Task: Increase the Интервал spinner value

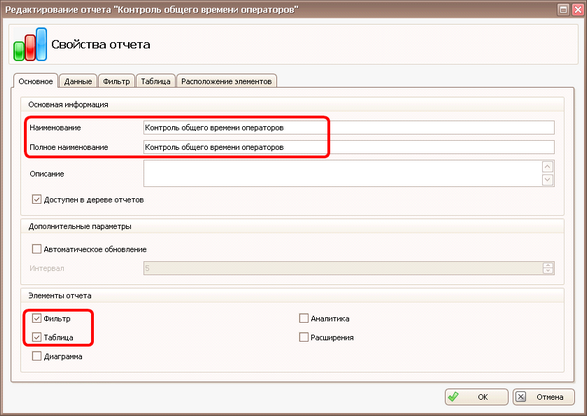Action: [x=548, y=265]
